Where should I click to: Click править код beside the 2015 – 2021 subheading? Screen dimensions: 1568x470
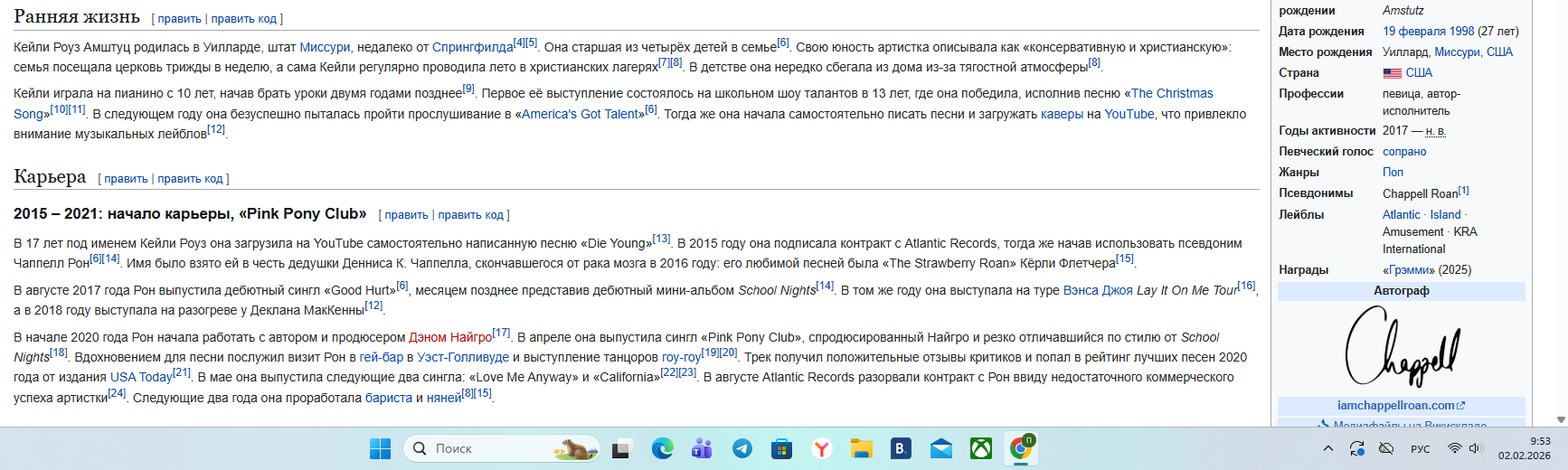(x=470, y=214)
